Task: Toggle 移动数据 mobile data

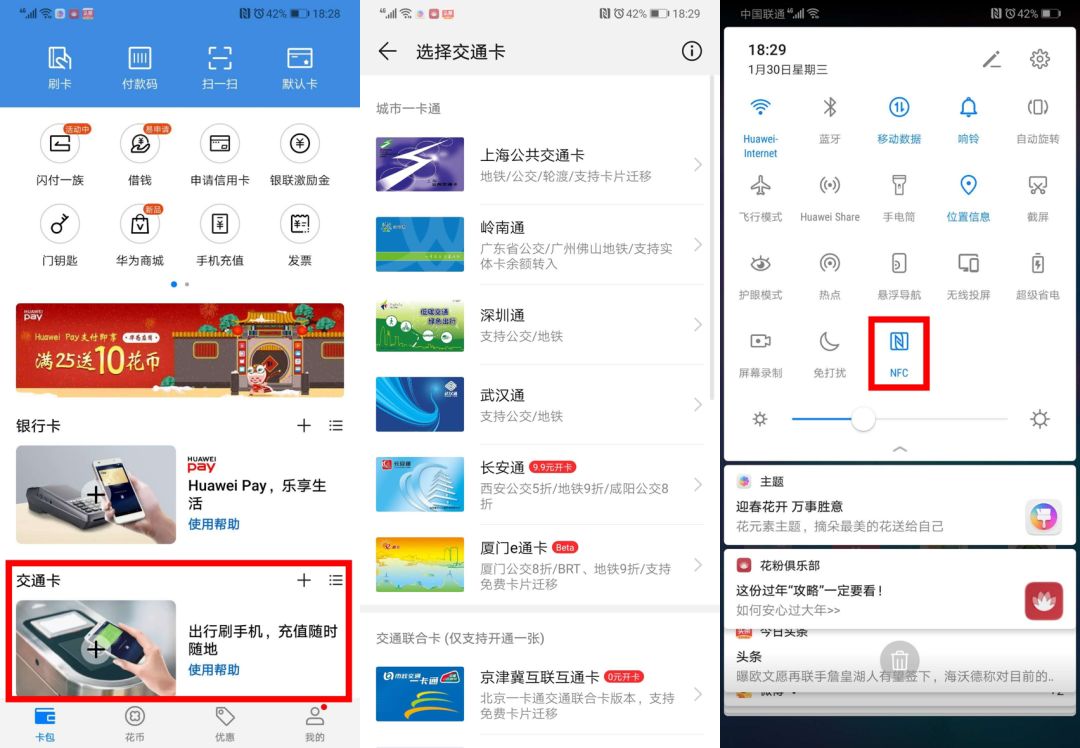Action: click(x=899, y=107)
